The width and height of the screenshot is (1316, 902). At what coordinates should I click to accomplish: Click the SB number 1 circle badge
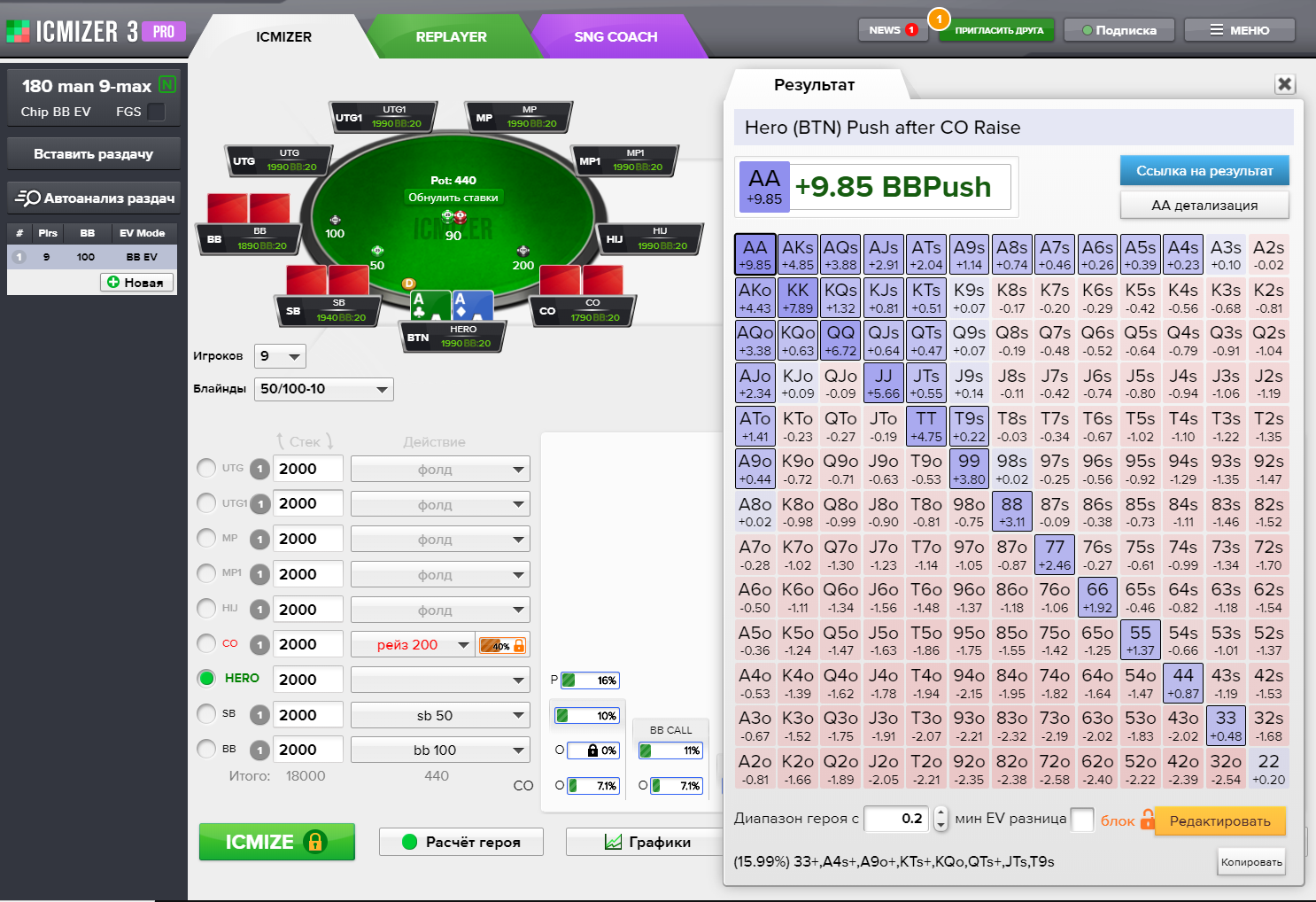coord(259,715)
